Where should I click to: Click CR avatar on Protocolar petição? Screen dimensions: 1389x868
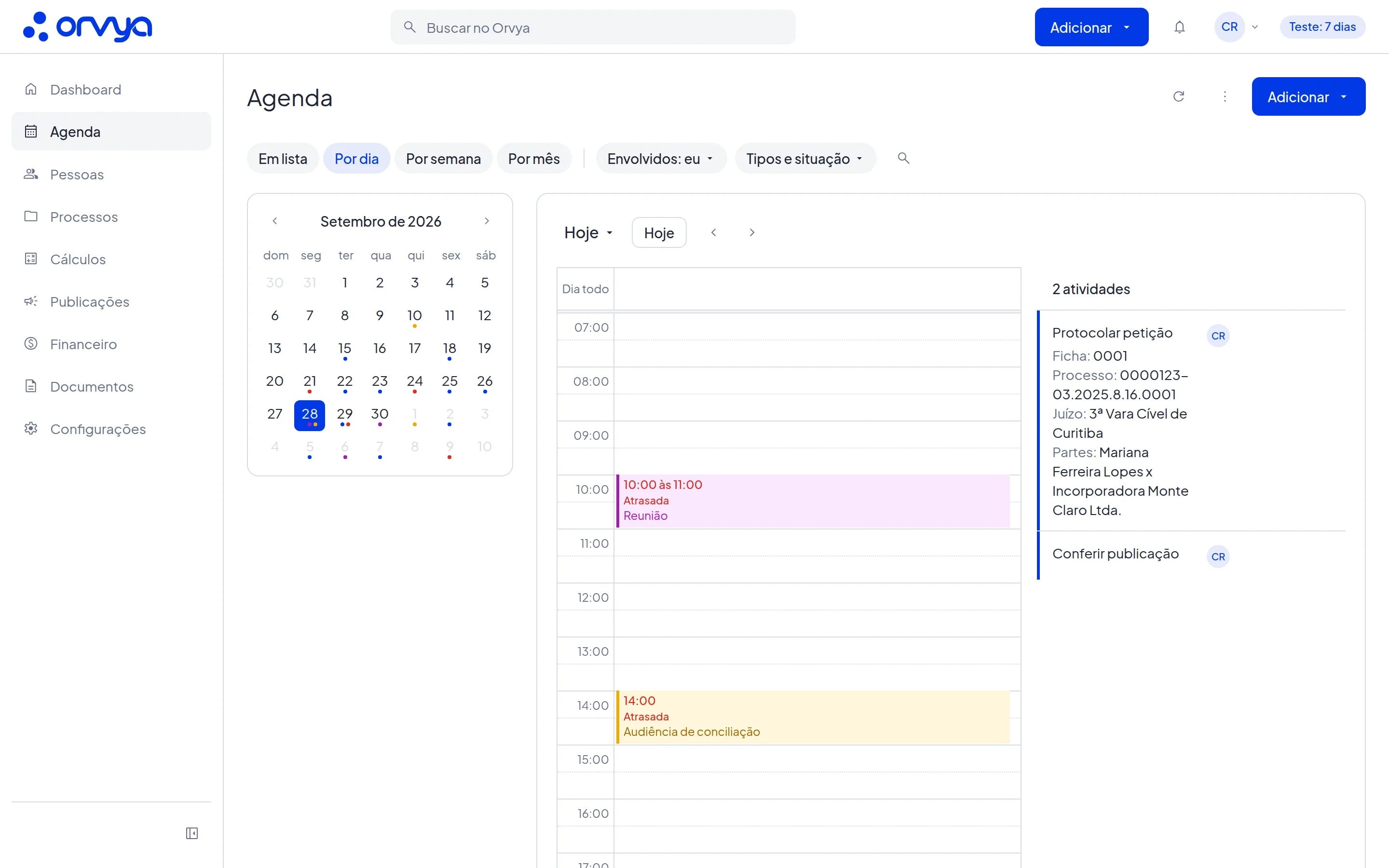(x=1218, y=336)
